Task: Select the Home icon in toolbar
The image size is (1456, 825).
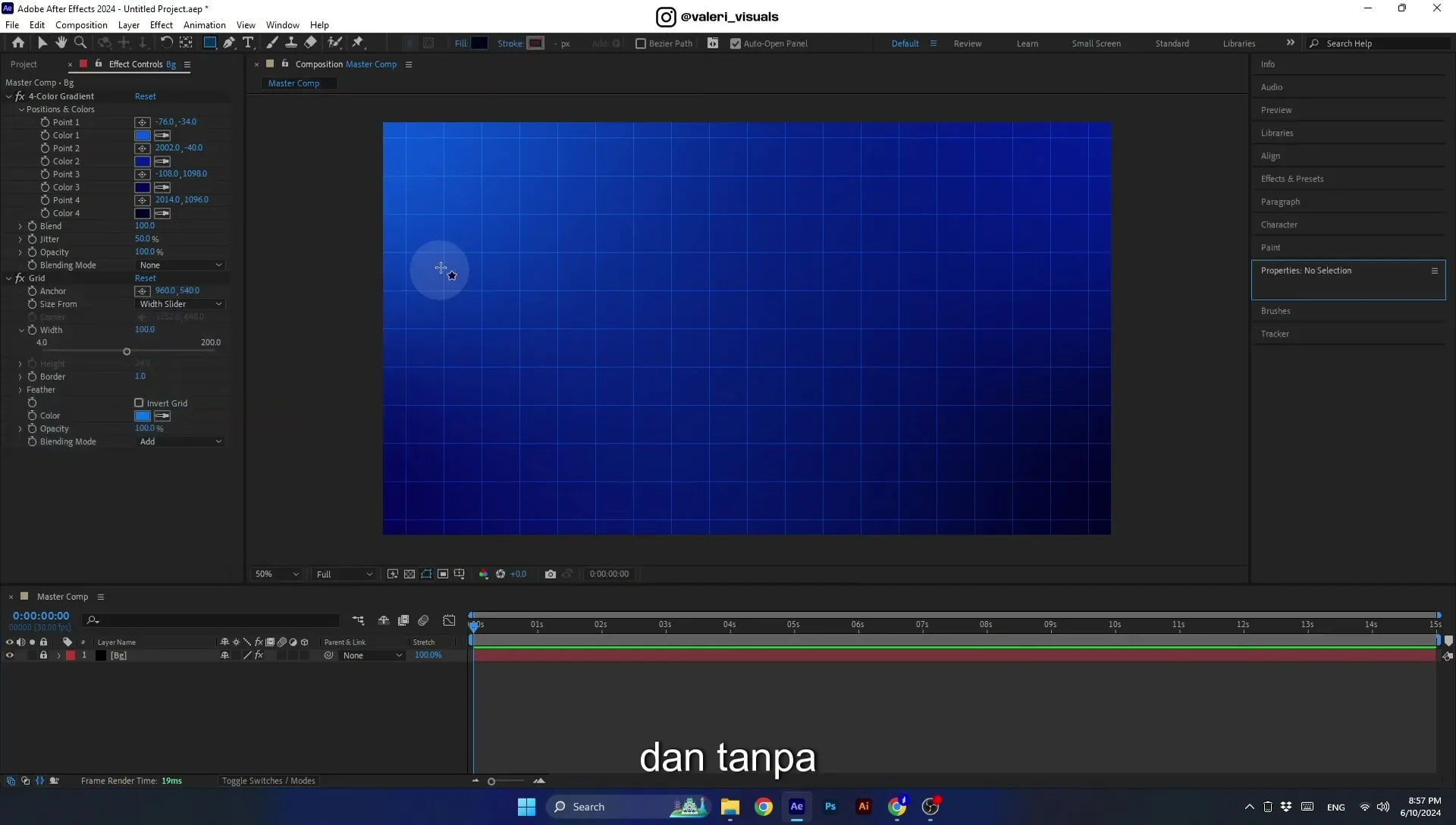Action: pyautogui.click(x=18, y=43)
